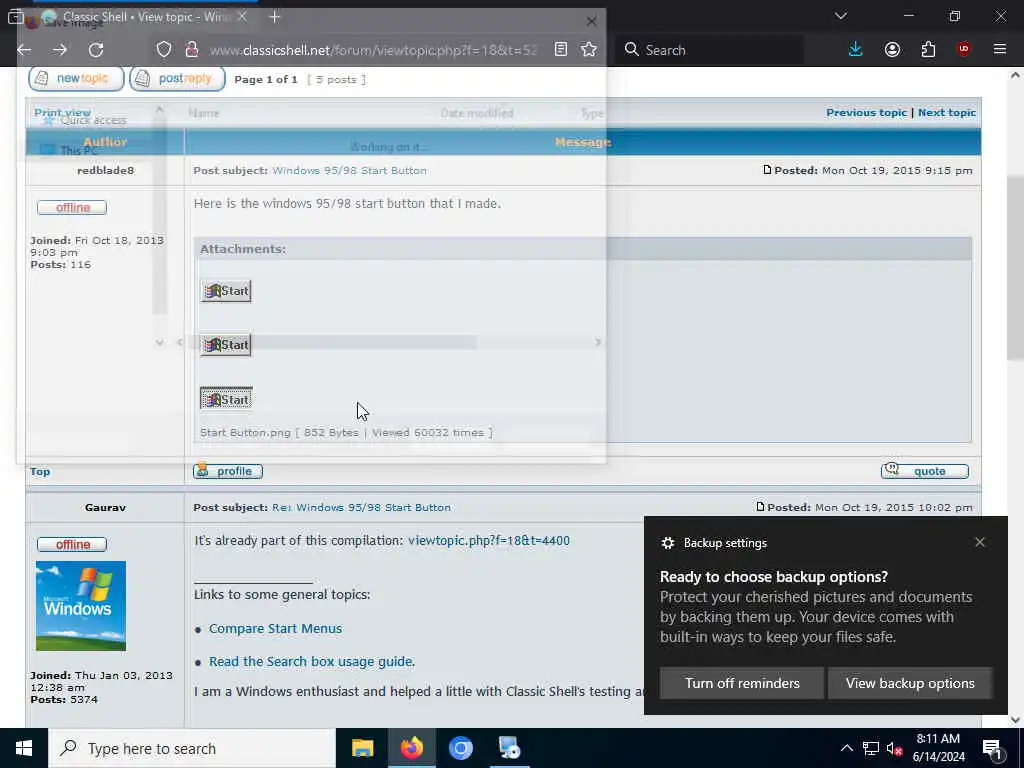Screen dimensions: 1024x768
Task: Click Turn off reminders
Action: point(742,683)
